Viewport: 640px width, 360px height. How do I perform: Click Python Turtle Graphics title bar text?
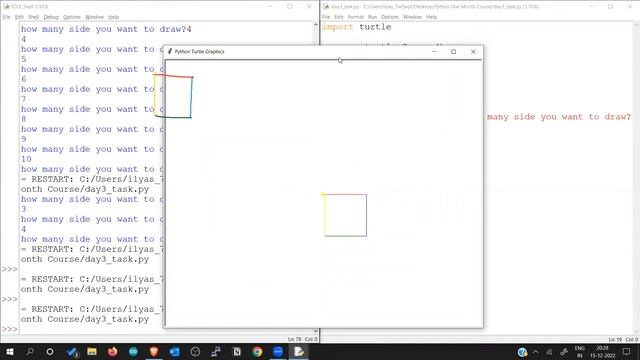tap(200, 51)
